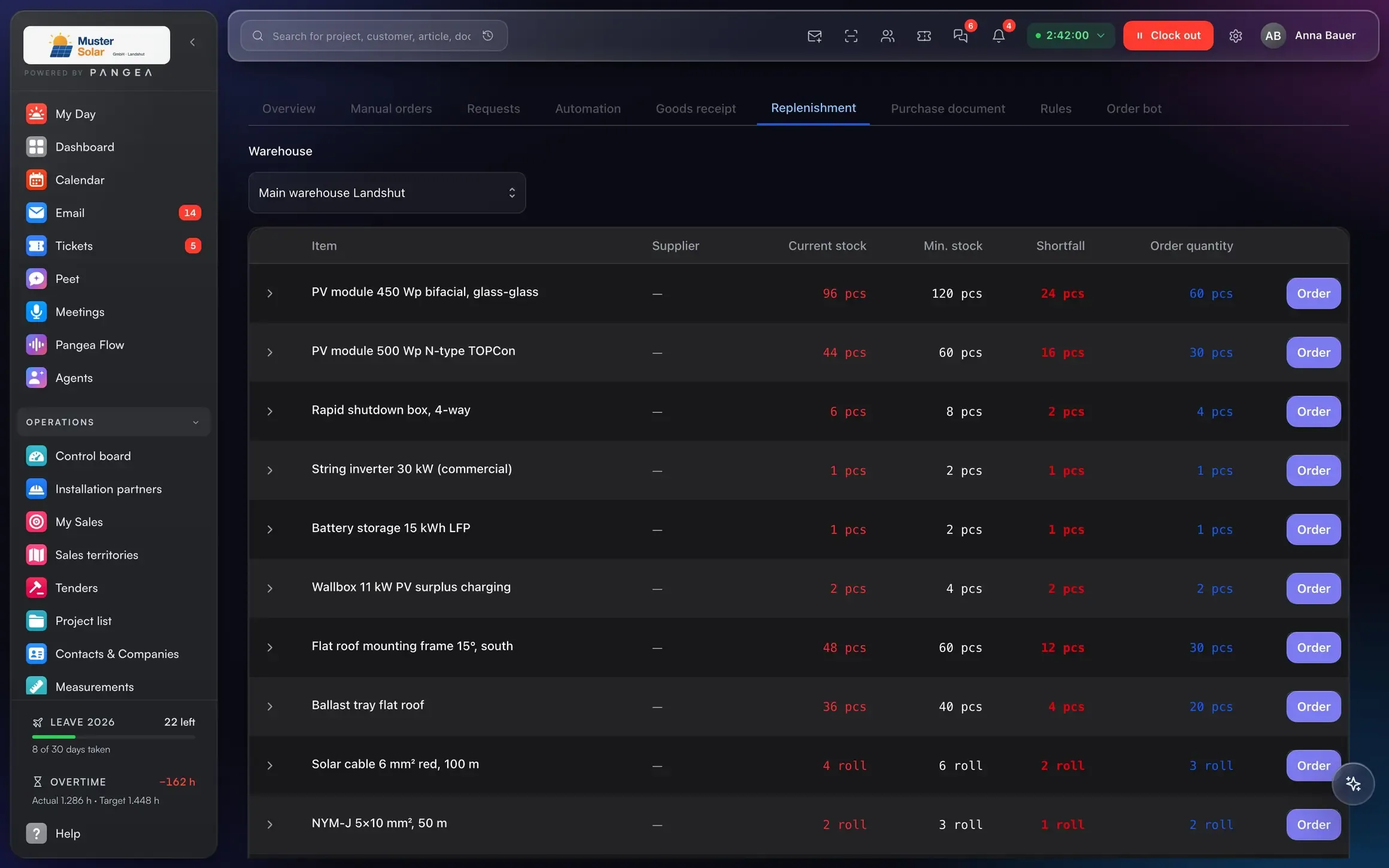This screenshot has width=1389, height=868.
Task: Expand Rapid shutdown box, 4-way row
Action: point(269,411)
